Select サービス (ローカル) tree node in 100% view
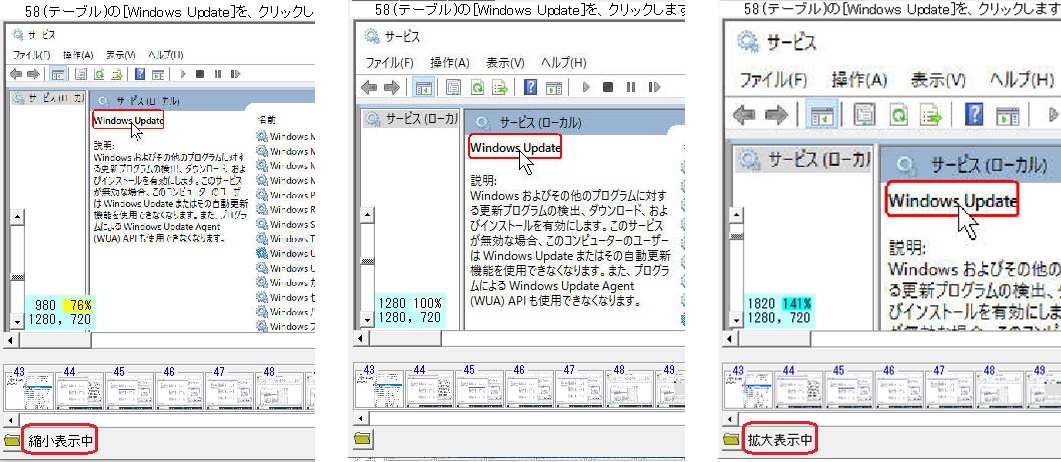The image size is (1061, 462). 411,120
